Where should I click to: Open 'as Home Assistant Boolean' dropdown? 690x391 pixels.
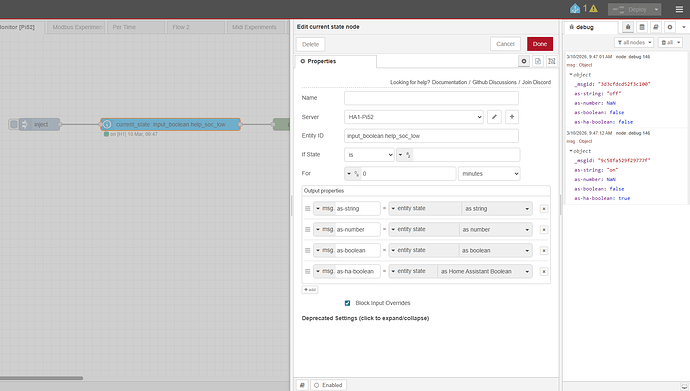484,271
